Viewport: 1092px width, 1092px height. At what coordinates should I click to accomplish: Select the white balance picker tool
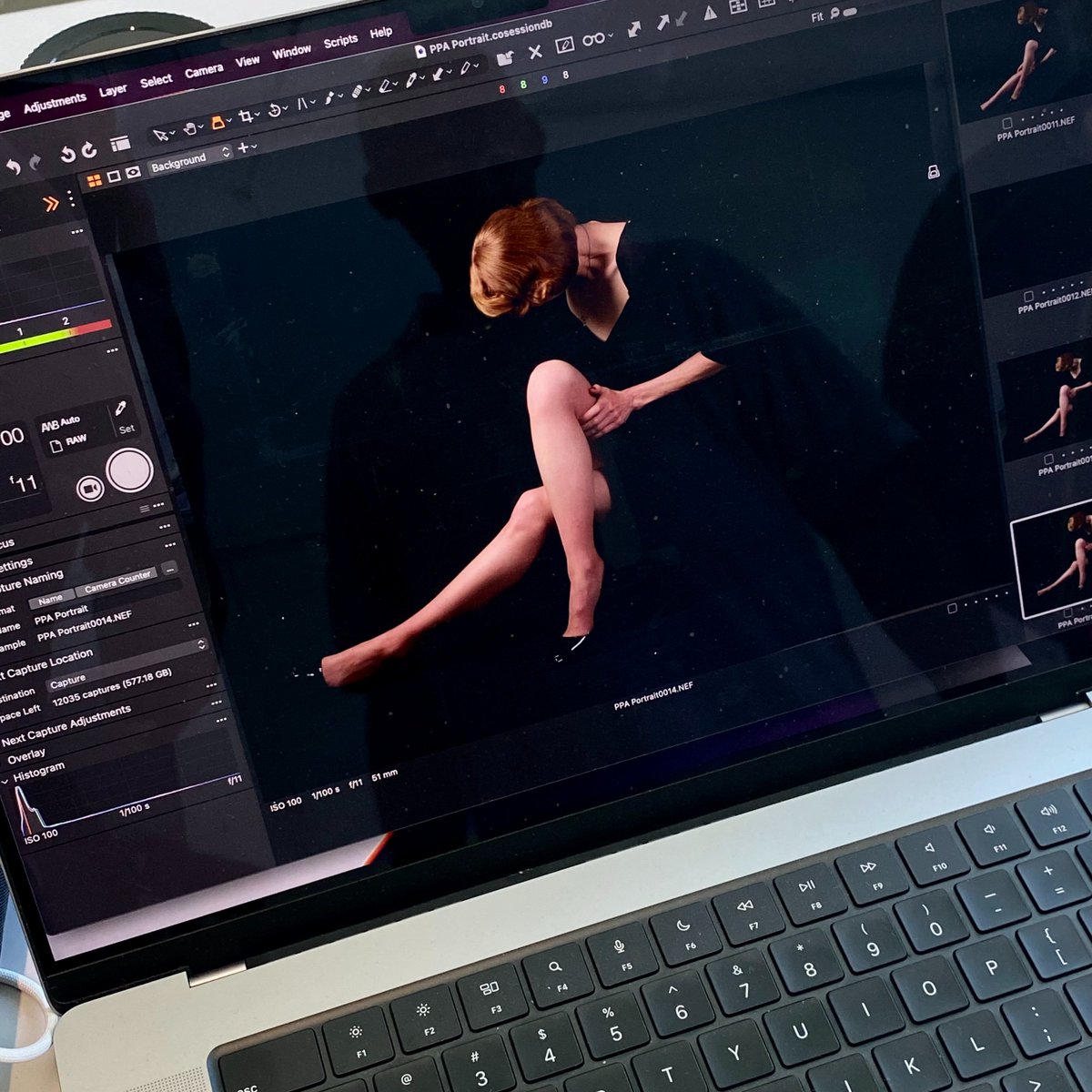[411, 80]
